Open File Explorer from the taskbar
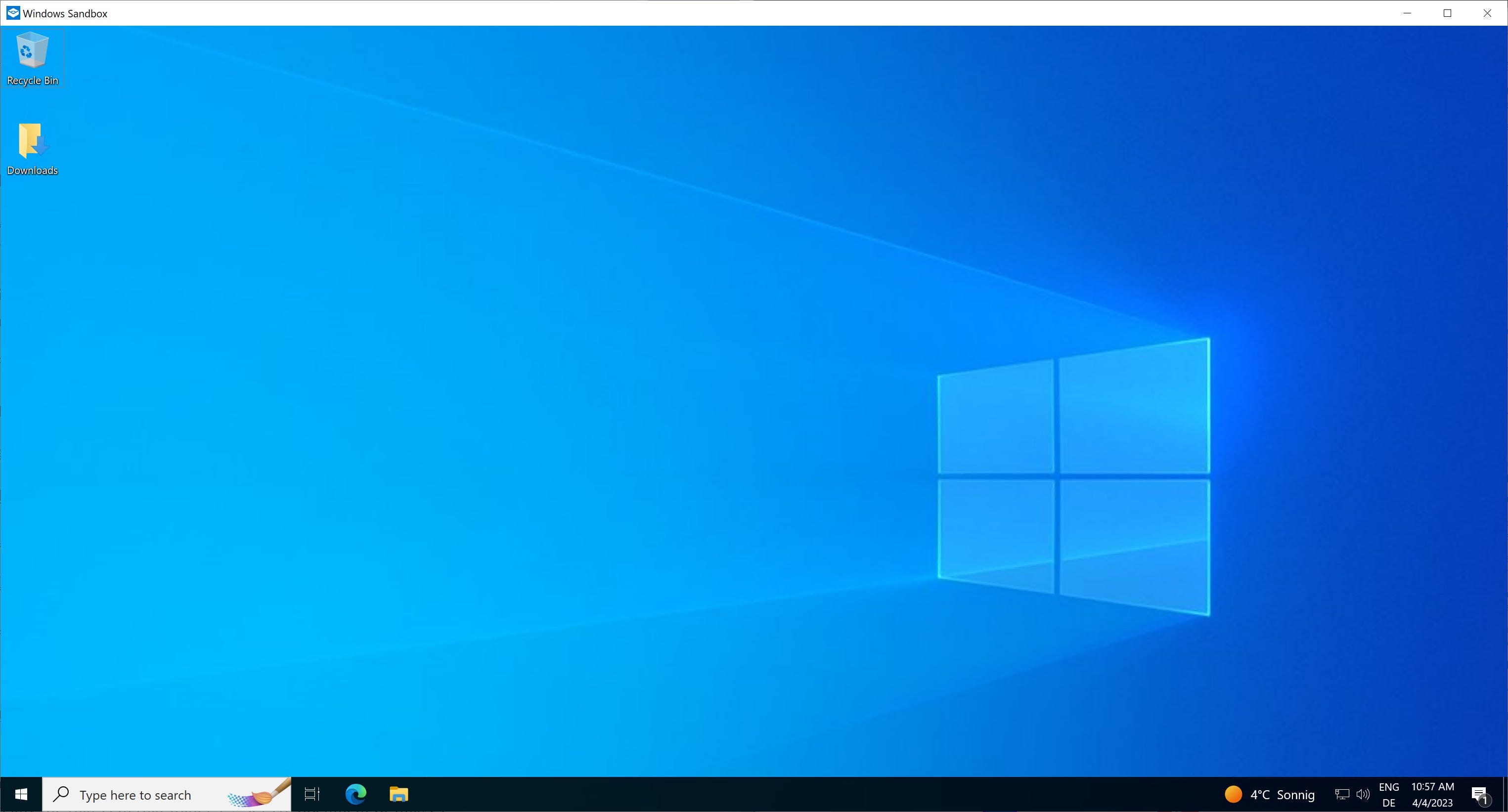Viewport: 1508px width, 812px height. pyautogui.click(x=399, y=794)
